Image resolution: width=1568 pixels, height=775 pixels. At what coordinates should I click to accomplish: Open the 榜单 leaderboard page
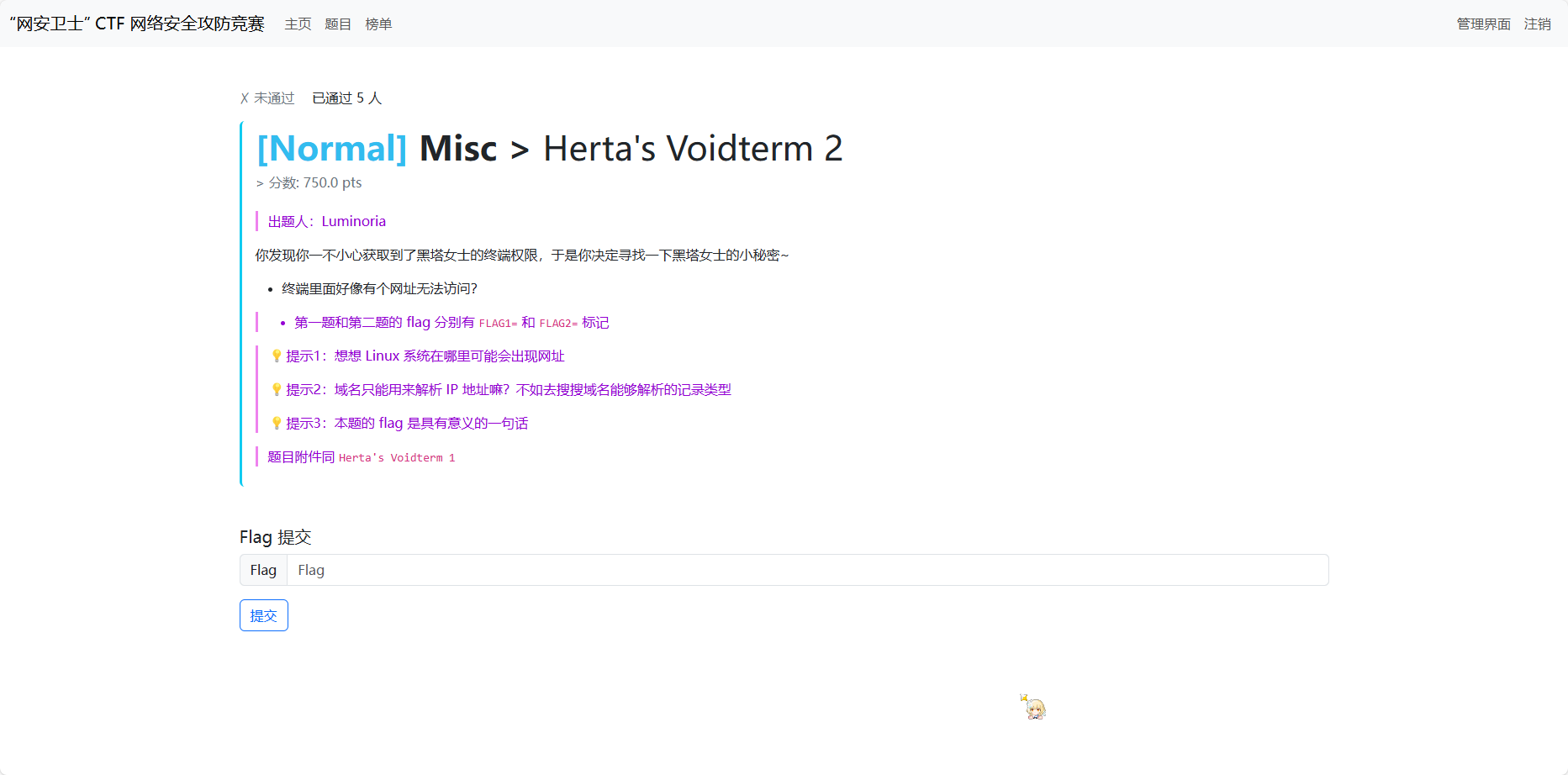378,24
